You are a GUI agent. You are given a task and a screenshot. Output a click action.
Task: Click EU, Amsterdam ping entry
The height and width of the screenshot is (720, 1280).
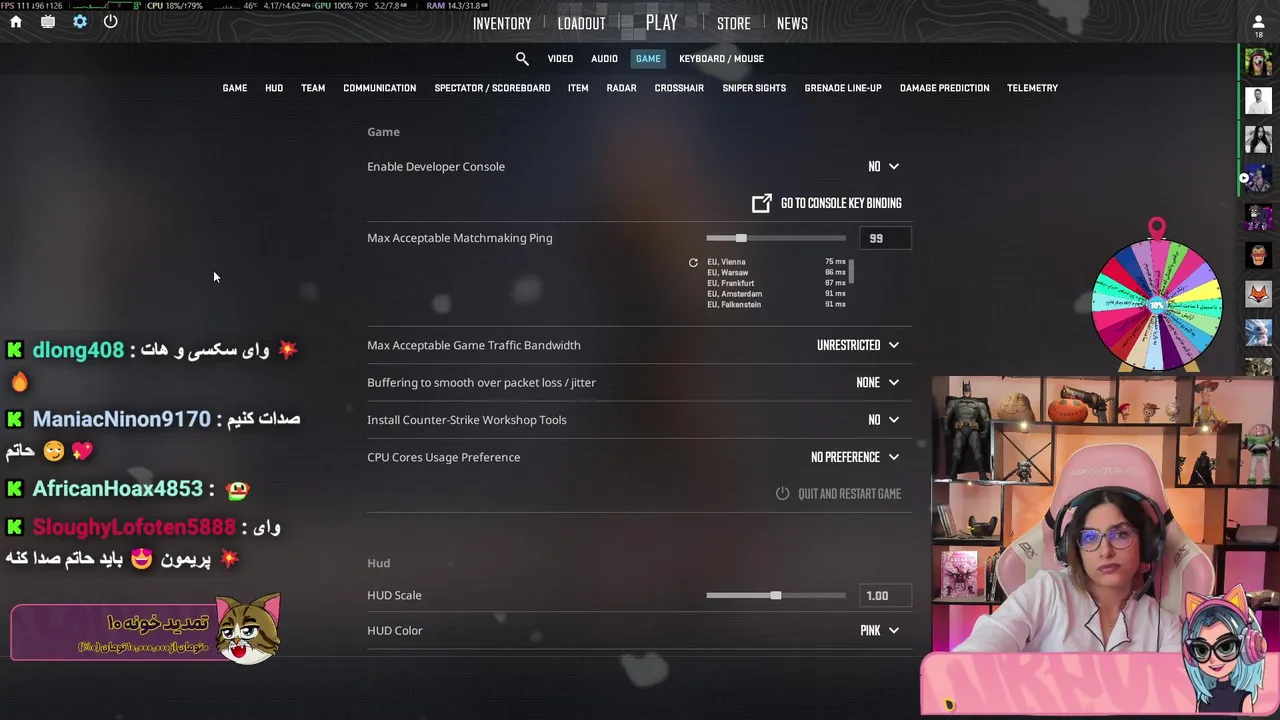[x=776, y=294]
